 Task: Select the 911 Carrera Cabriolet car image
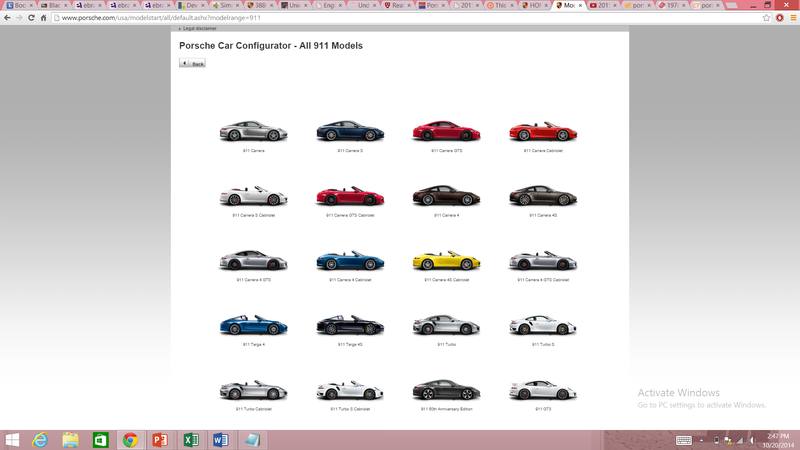coord(543,131)
